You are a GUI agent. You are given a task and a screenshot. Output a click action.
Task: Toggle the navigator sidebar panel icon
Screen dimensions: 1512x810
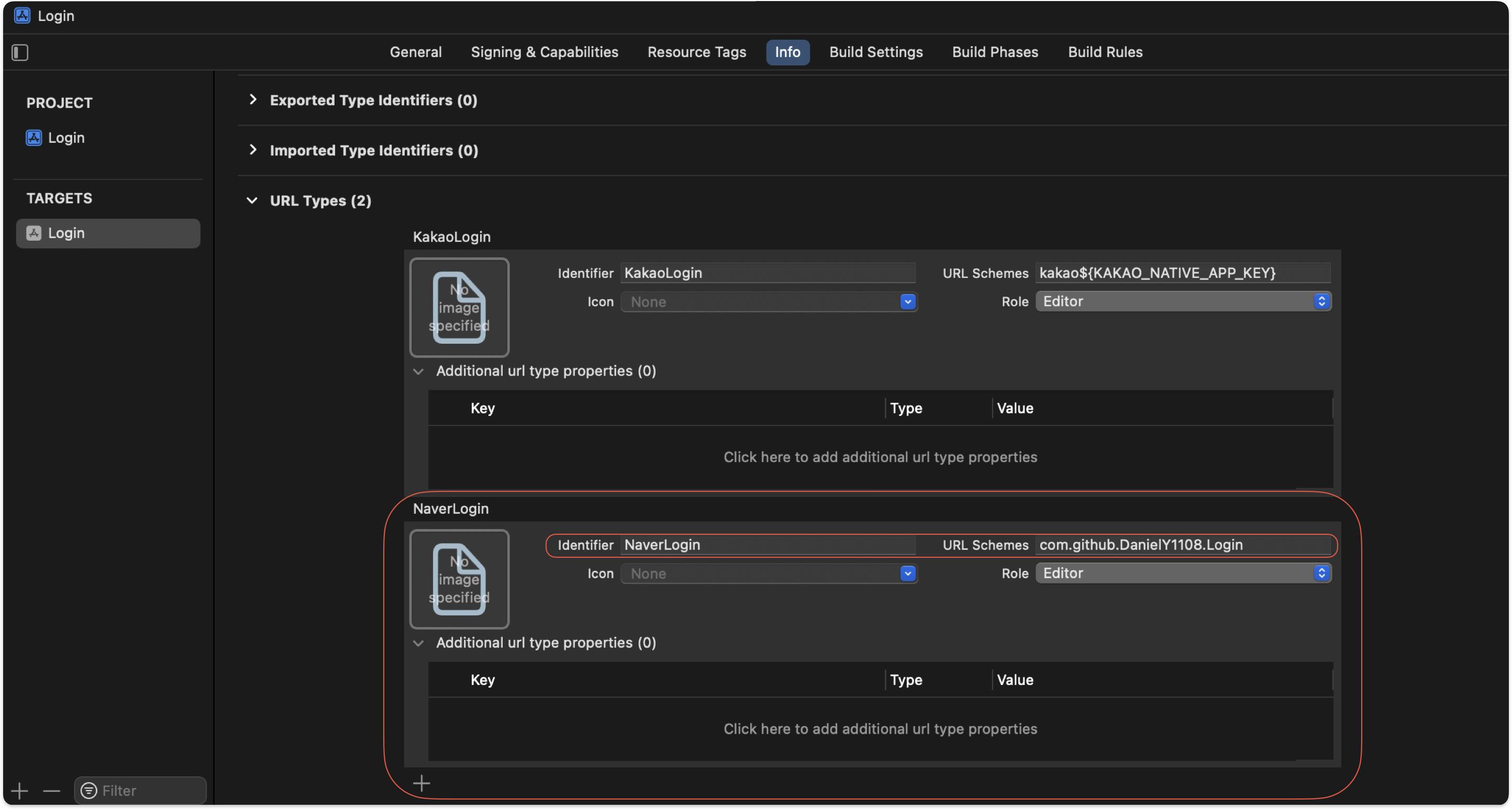click(20, 52)
